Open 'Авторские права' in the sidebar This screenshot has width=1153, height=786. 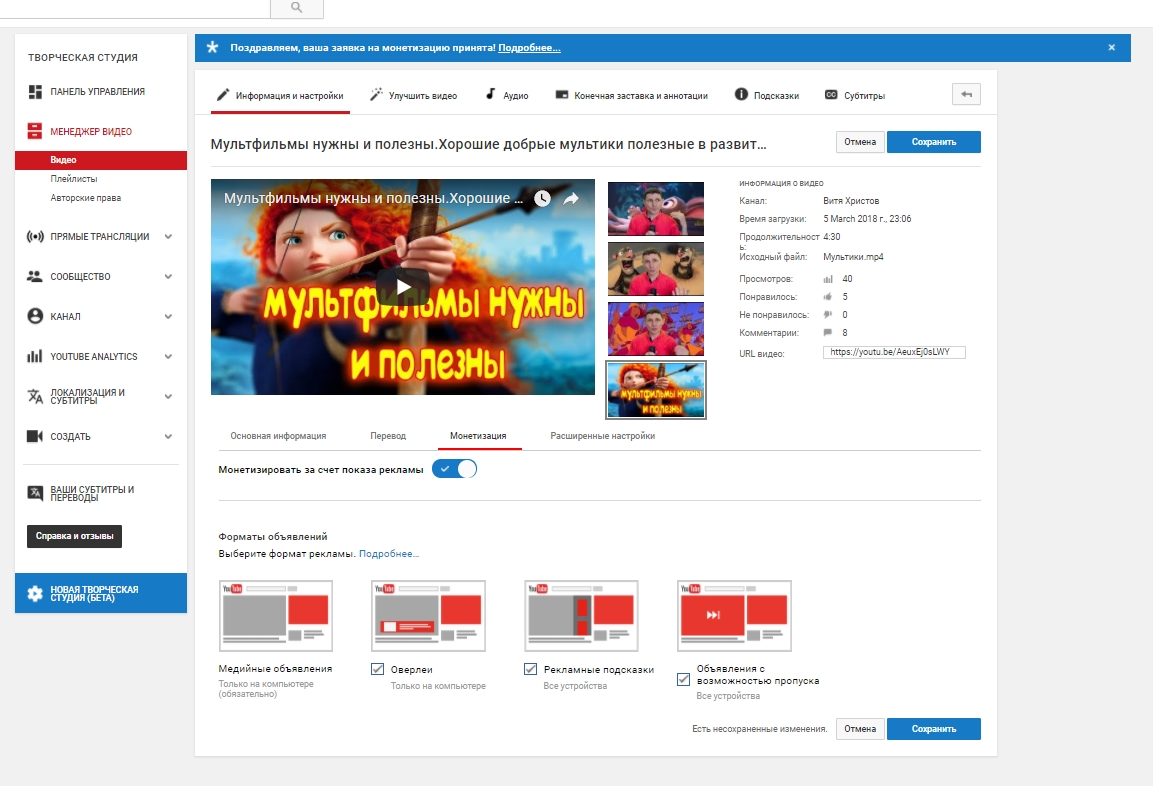85,198
